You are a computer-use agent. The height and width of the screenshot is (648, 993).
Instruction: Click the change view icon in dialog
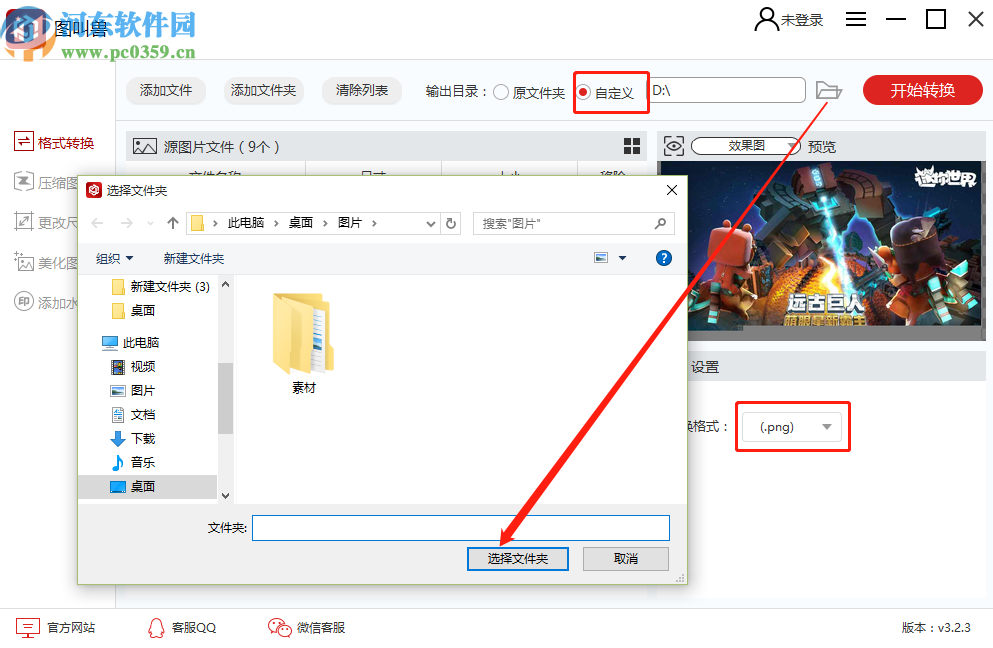[601, 258]
